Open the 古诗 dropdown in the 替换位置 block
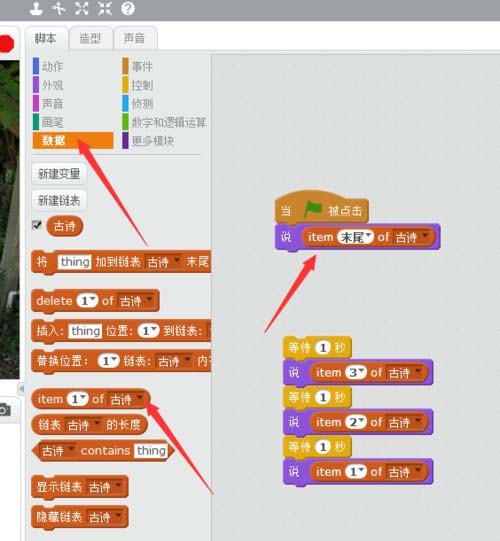Viewport: 500px width, 541px height. pos(174,361)
